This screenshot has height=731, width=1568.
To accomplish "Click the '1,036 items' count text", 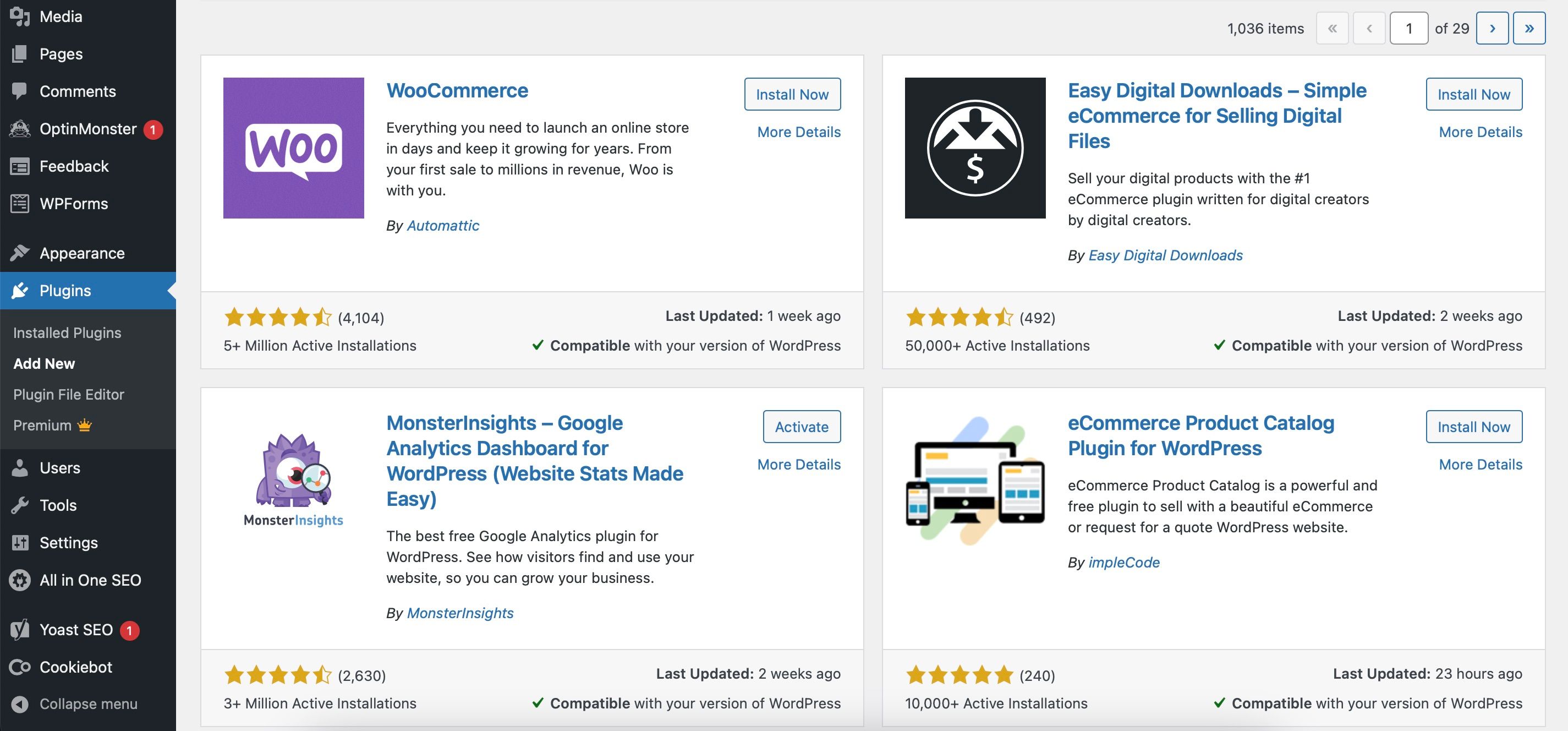I will pos(1265,29).
